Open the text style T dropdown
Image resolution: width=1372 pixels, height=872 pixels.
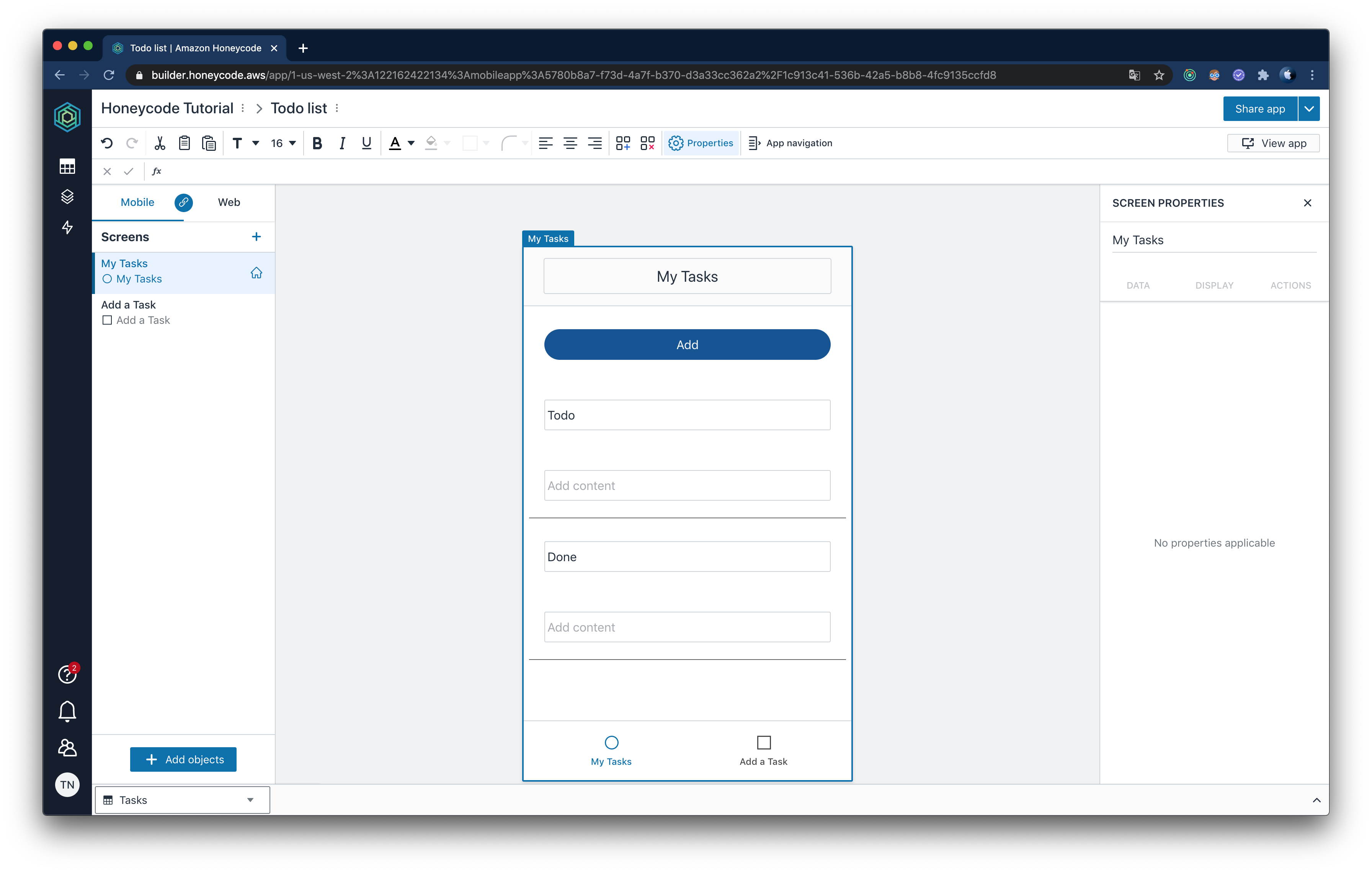pyautogui.click(x=245, y=143)
